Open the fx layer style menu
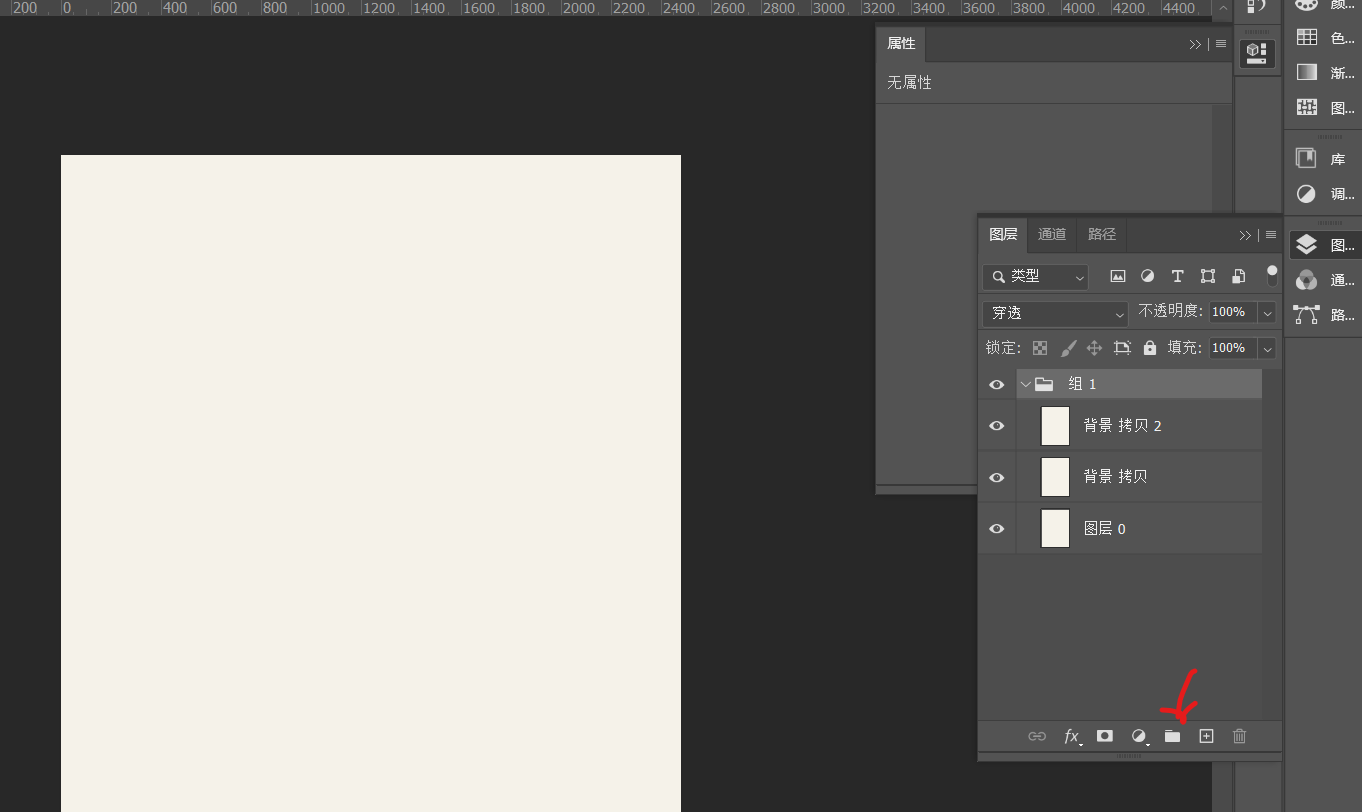This screenshot has width=1362, height=812. (x=1072, y=736)
